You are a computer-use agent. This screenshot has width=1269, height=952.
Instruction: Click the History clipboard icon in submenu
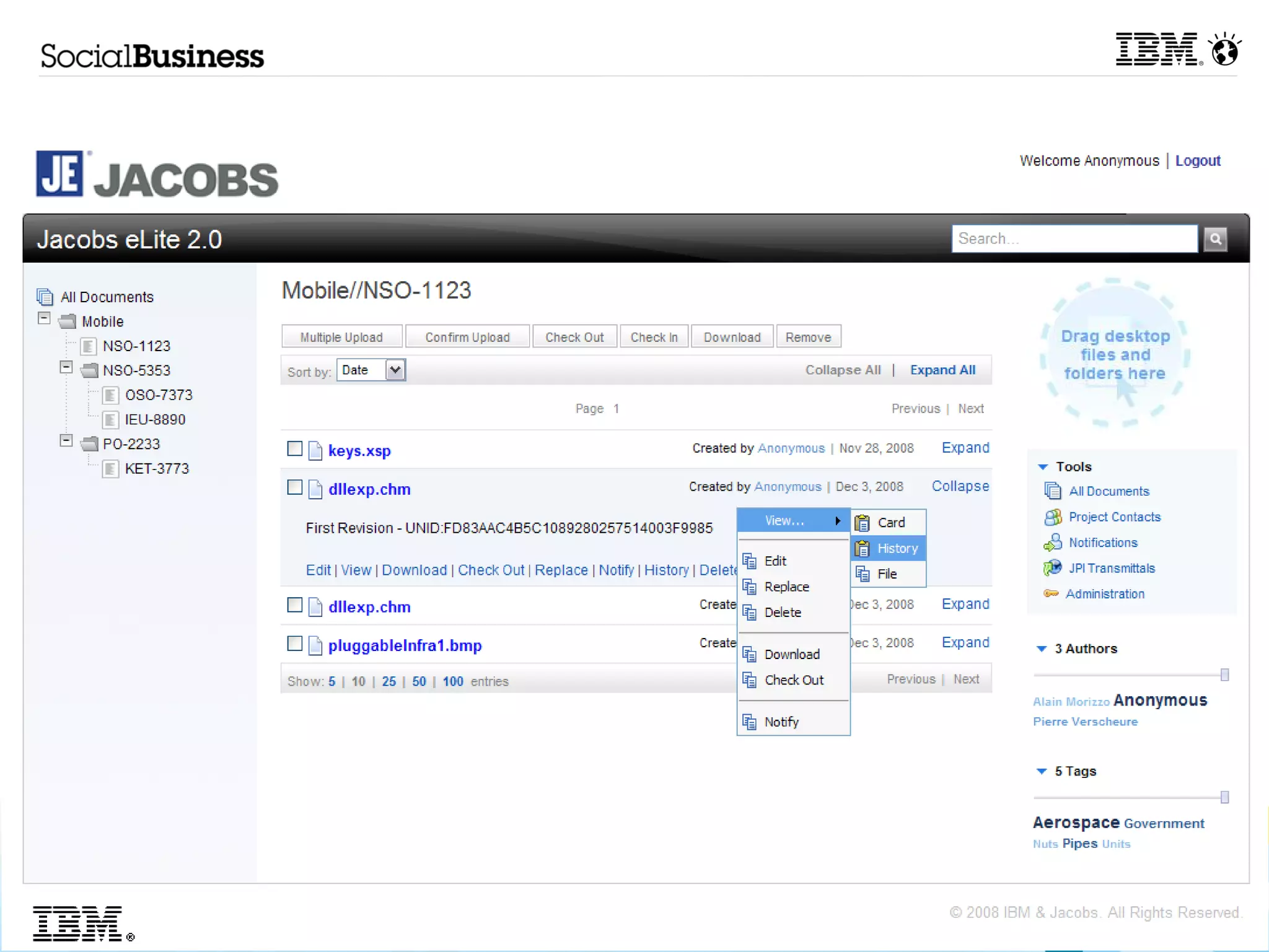click(x=863, y=548)
